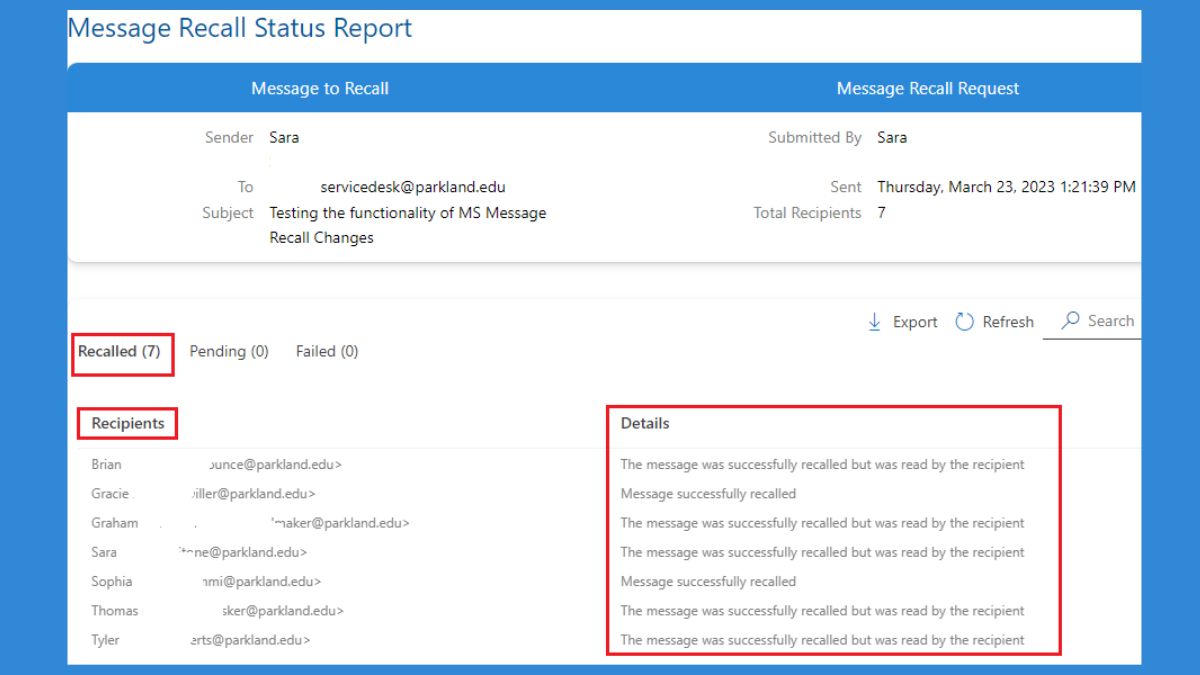The height and width of the screenshot is (675, 1200).
Task: Switch to the Pending (0) tab
Action: [x=228, y=351]
